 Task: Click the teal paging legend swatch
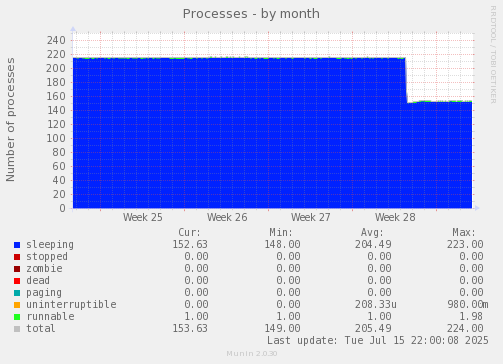tap(17, 293)
